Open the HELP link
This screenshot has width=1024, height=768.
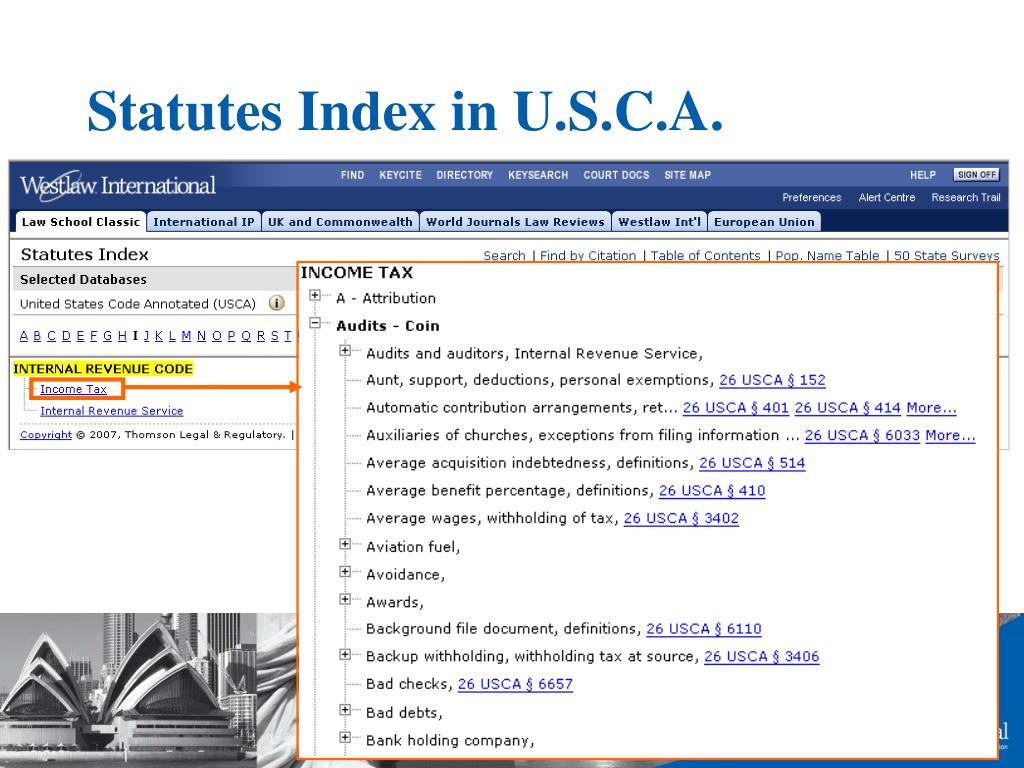coord(923,175)
